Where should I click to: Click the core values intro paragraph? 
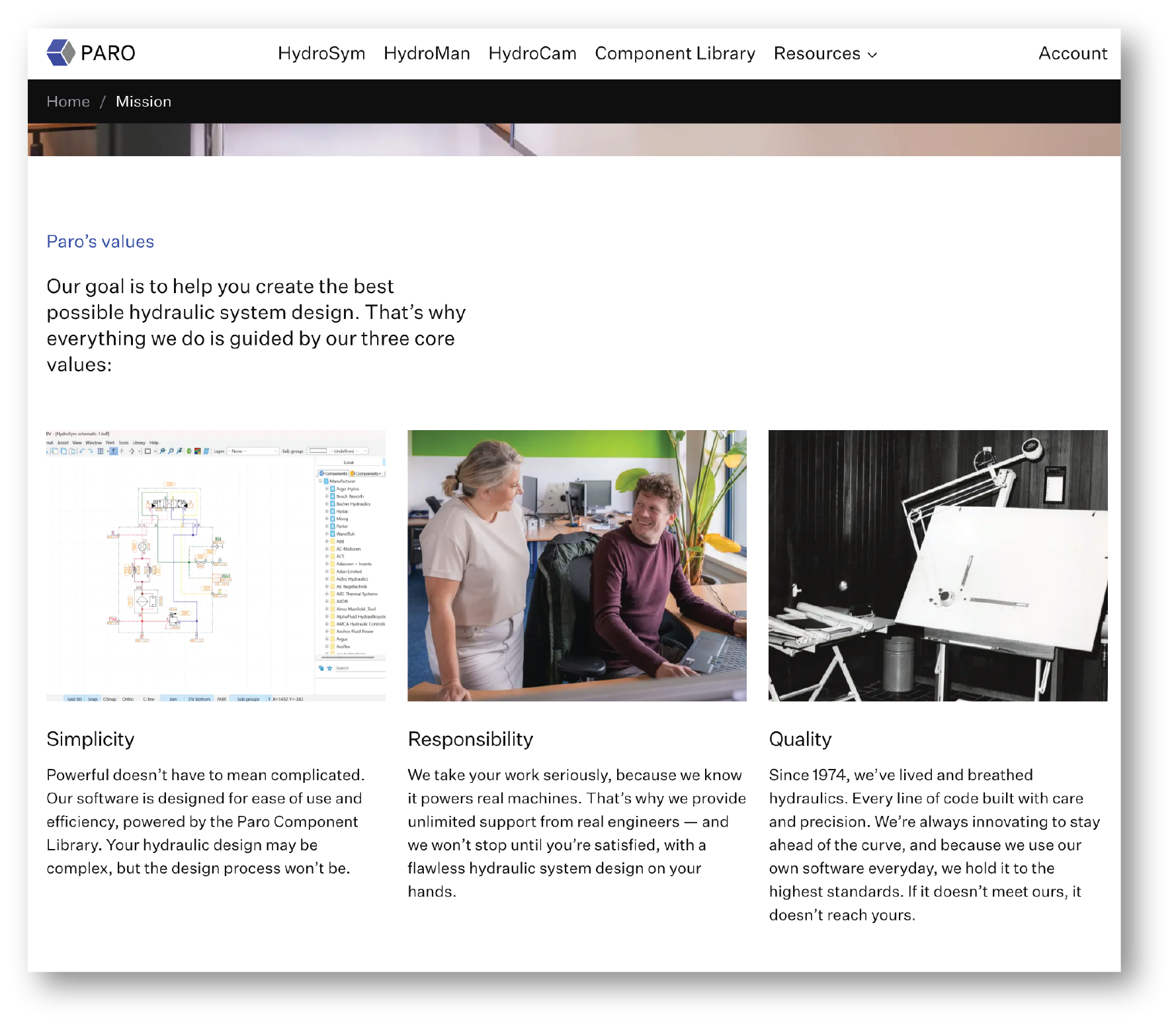point(257,326)
